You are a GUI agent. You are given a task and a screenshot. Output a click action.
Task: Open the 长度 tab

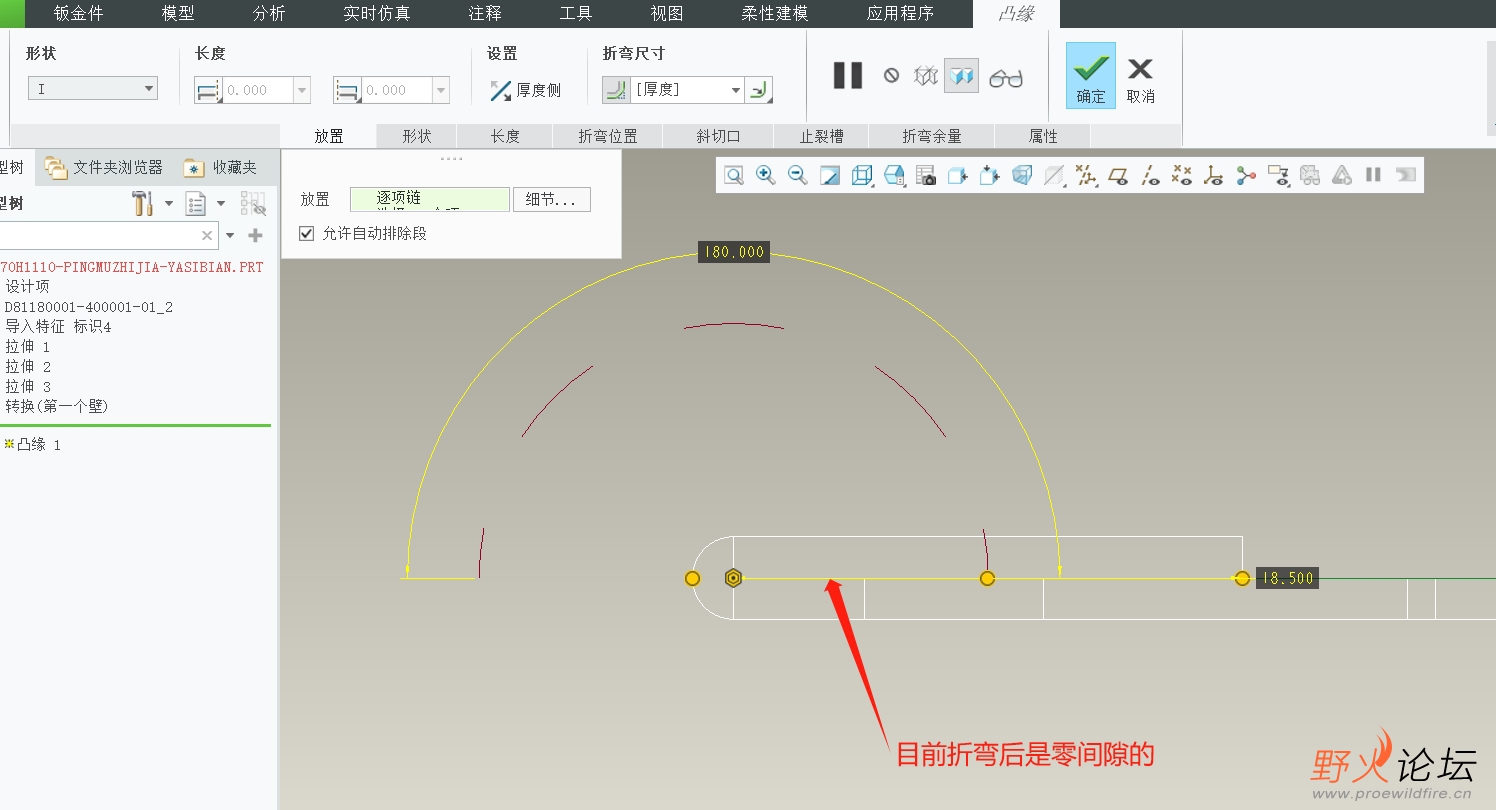[x=505, y=136]
